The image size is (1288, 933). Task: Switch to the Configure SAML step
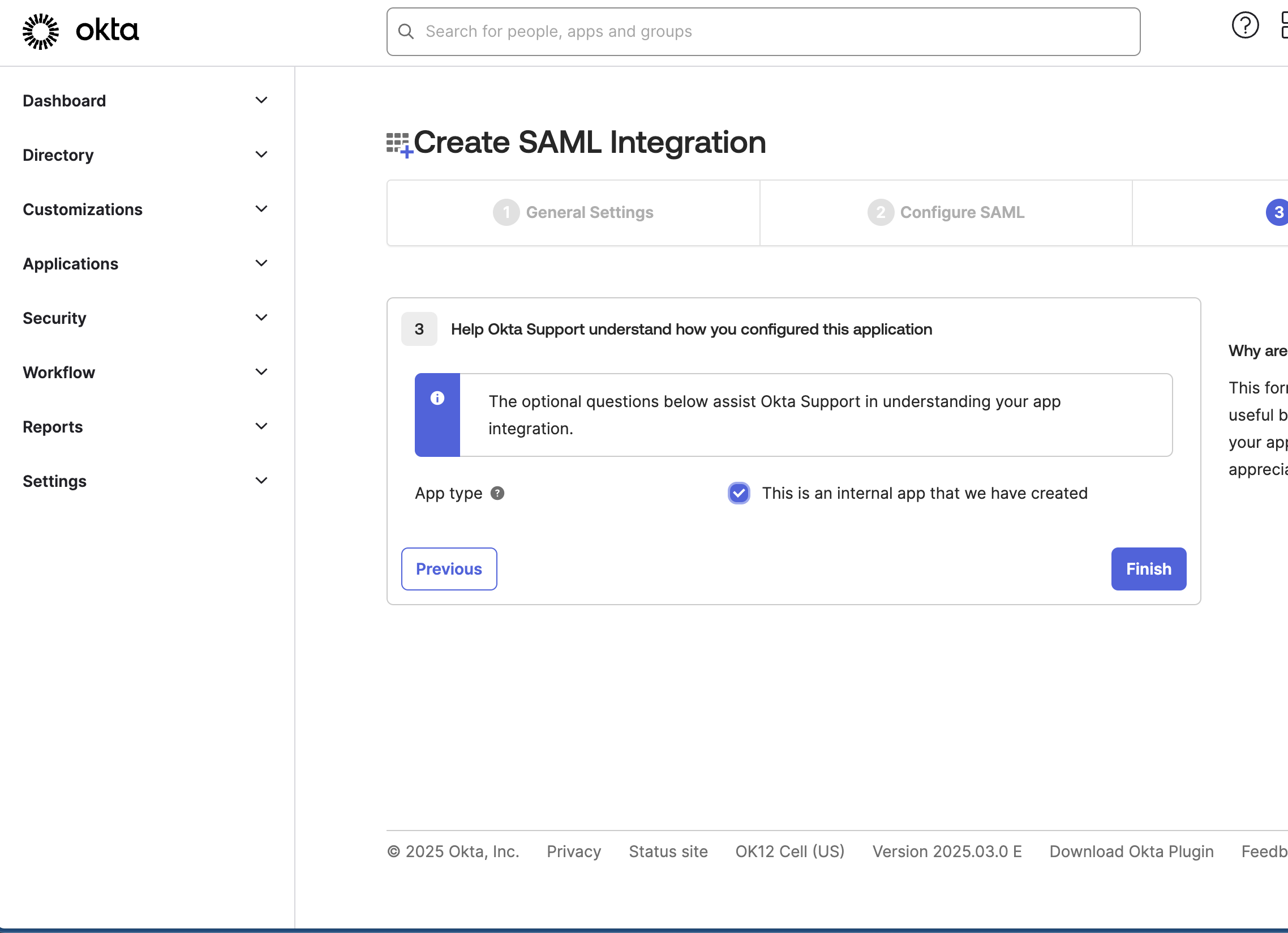pyautogui.click(x=945, y=212)
